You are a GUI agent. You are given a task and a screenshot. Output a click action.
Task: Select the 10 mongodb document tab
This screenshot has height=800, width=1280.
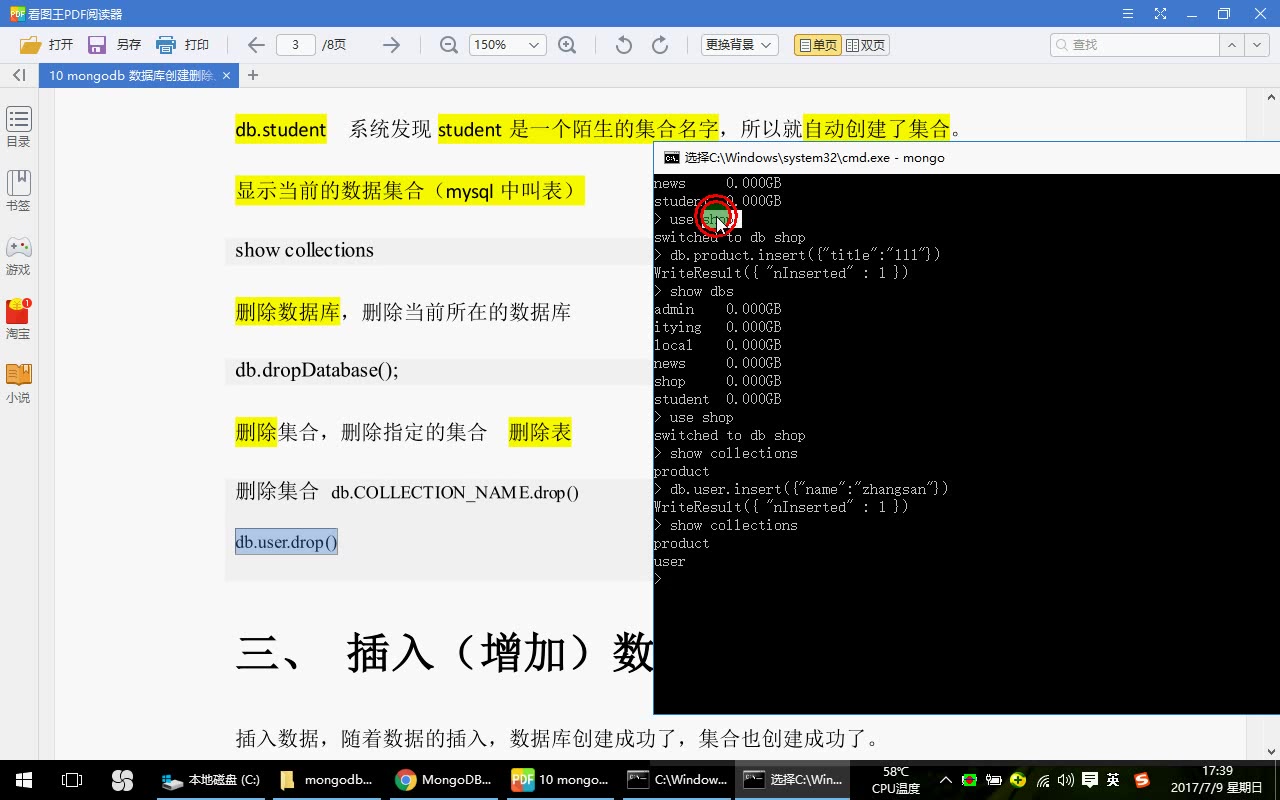pyautogui.click(x=128, y=75)
